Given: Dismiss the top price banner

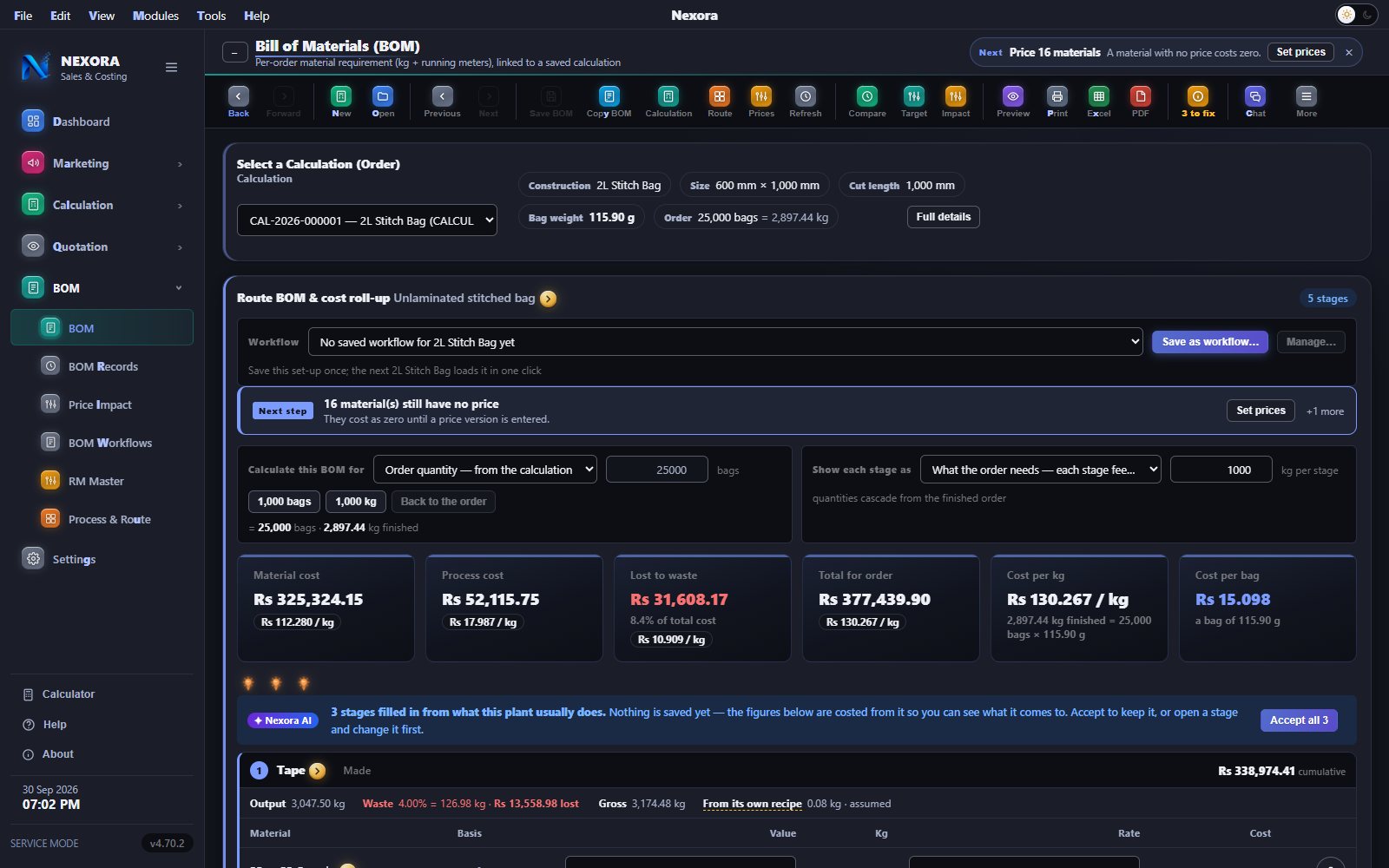Looking at the screenshot, I should coord(1349,53).
